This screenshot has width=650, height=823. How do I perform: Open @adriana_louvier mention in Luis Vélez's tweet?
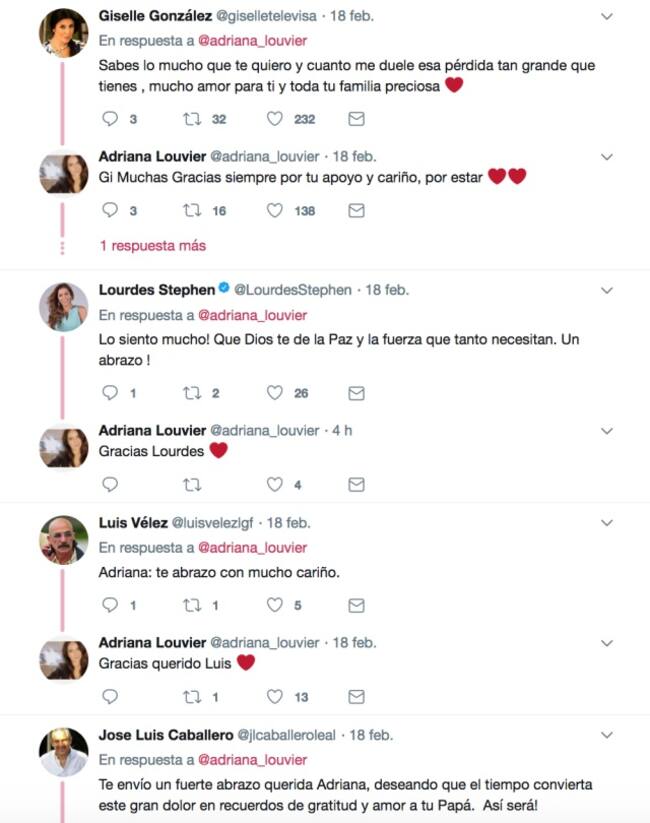(252, 548)
